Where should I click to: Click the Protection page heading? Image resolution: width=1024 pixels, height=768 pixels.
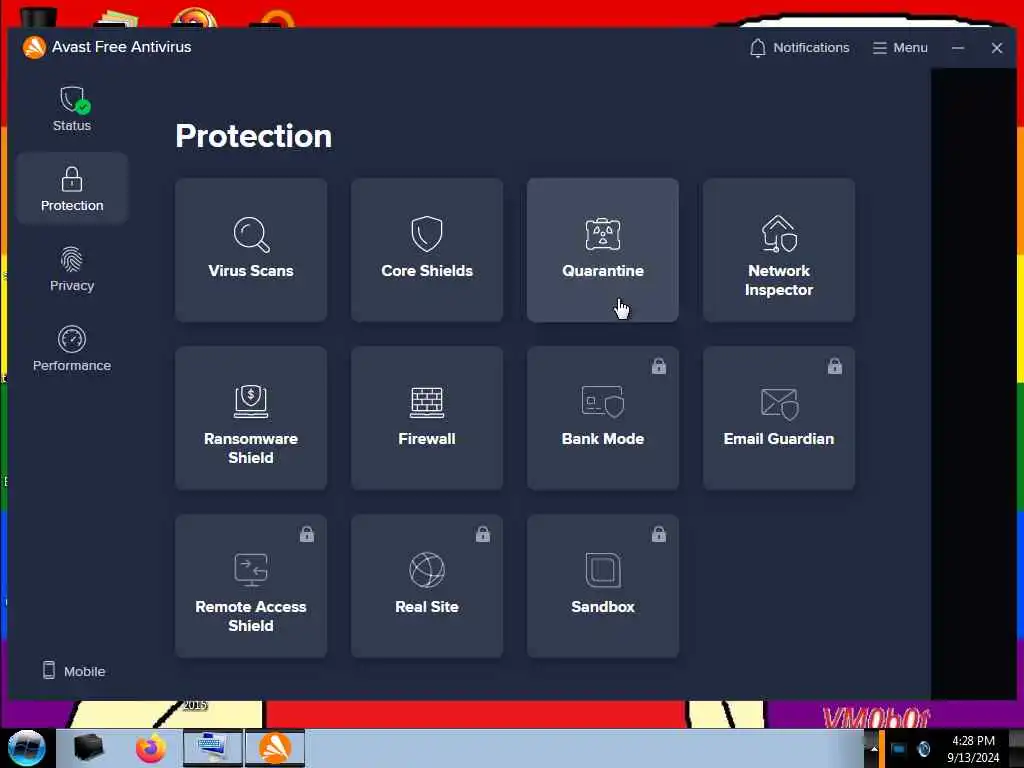[x=253, y=136]
